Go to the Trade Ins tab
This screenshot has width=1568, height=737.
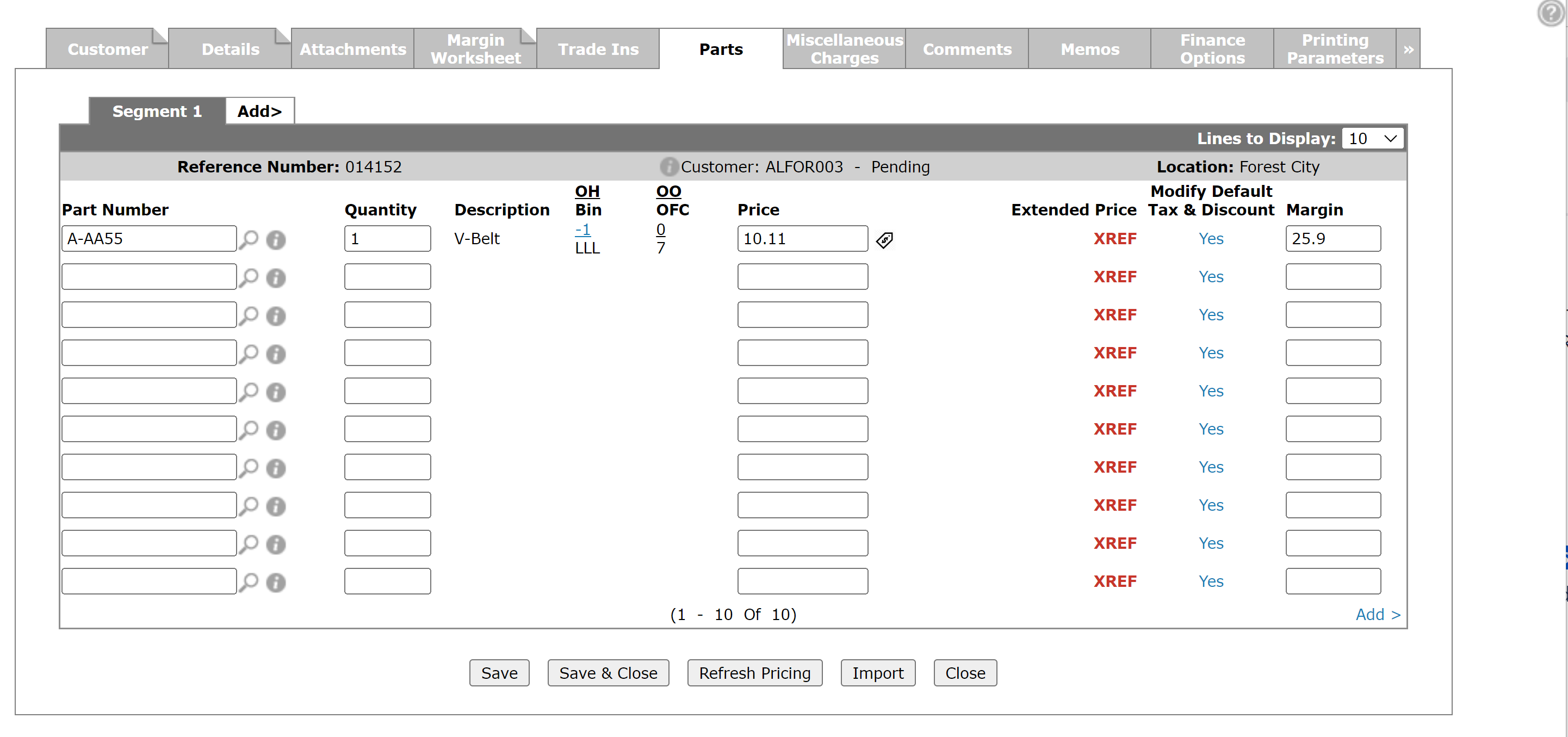[598, 49]
